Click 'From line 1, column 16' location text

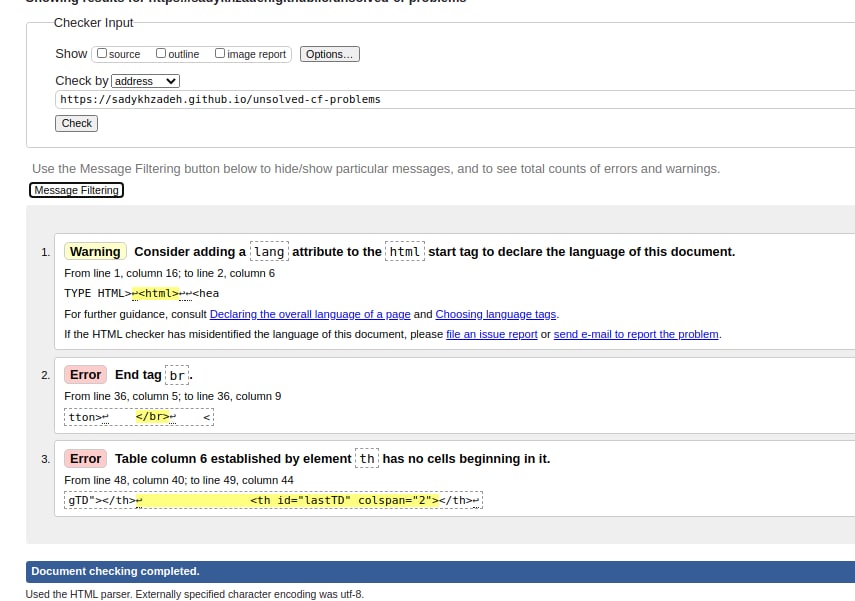click(x=169, y=273)
